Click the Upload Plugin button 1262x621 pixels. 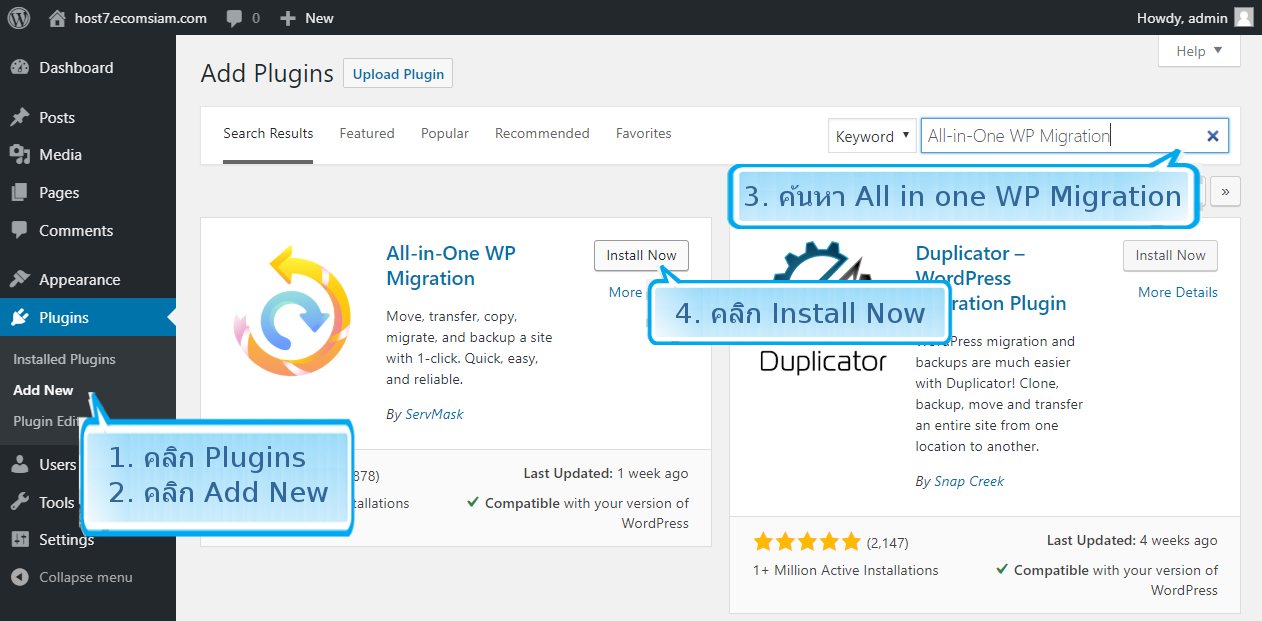[398, 74]
